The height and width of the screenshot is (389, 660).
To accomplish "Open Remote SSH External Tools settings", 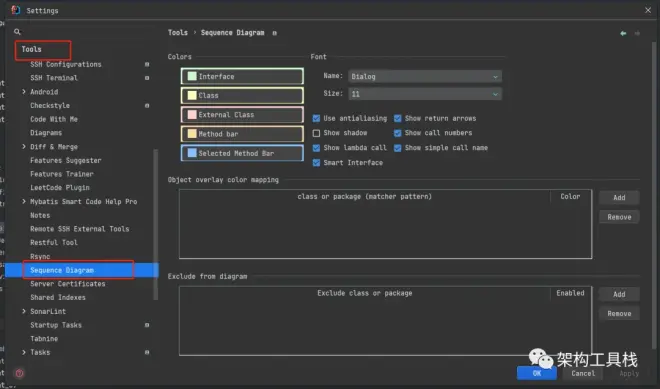I will click(x=80, y=229).
